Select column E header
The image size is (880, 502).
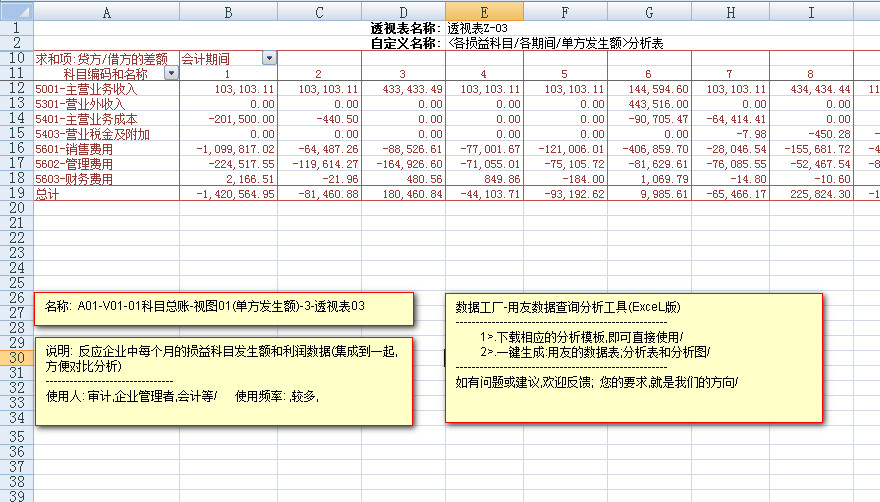click(484, 11)
